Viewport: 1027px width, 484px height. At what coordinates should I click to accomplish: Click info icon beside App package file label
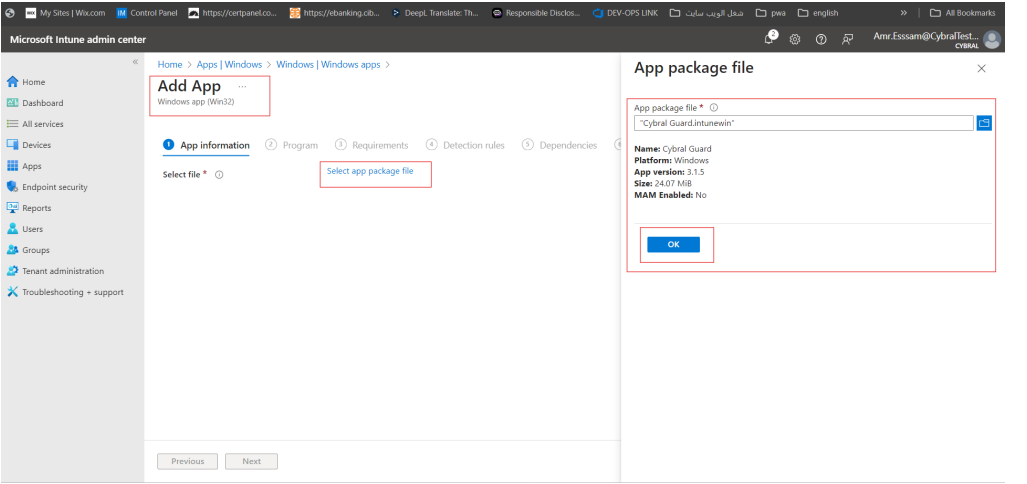click(714, 107)
